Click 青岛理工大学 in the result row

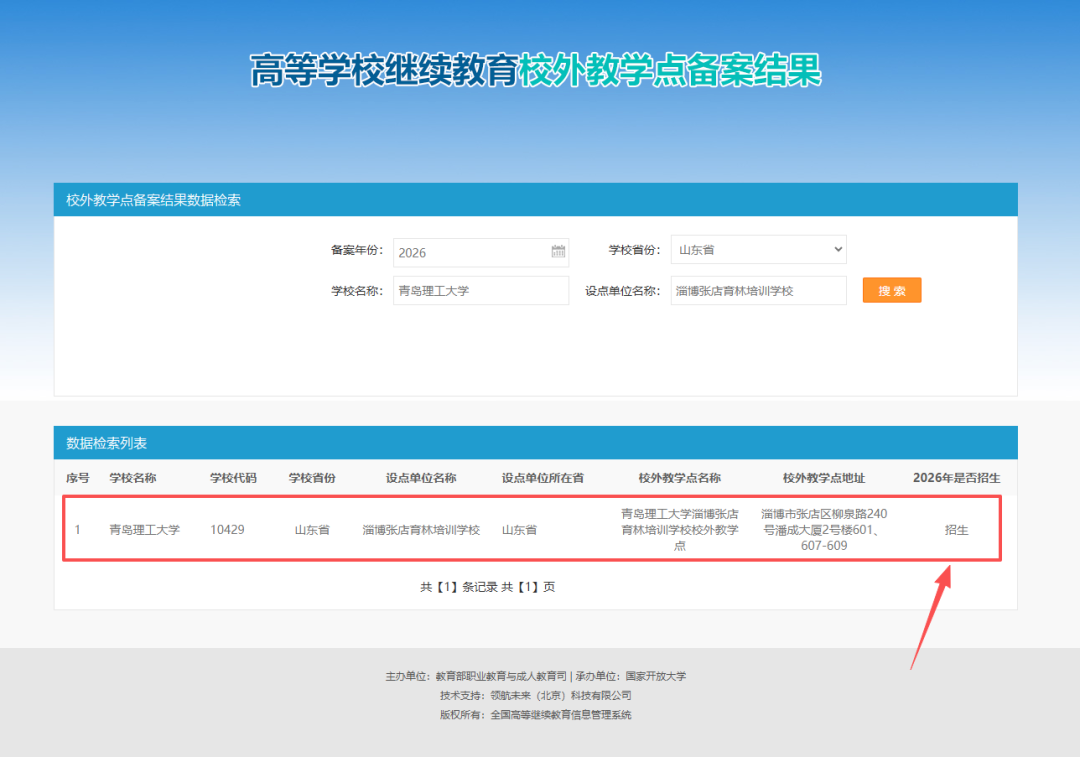[145, 530]
